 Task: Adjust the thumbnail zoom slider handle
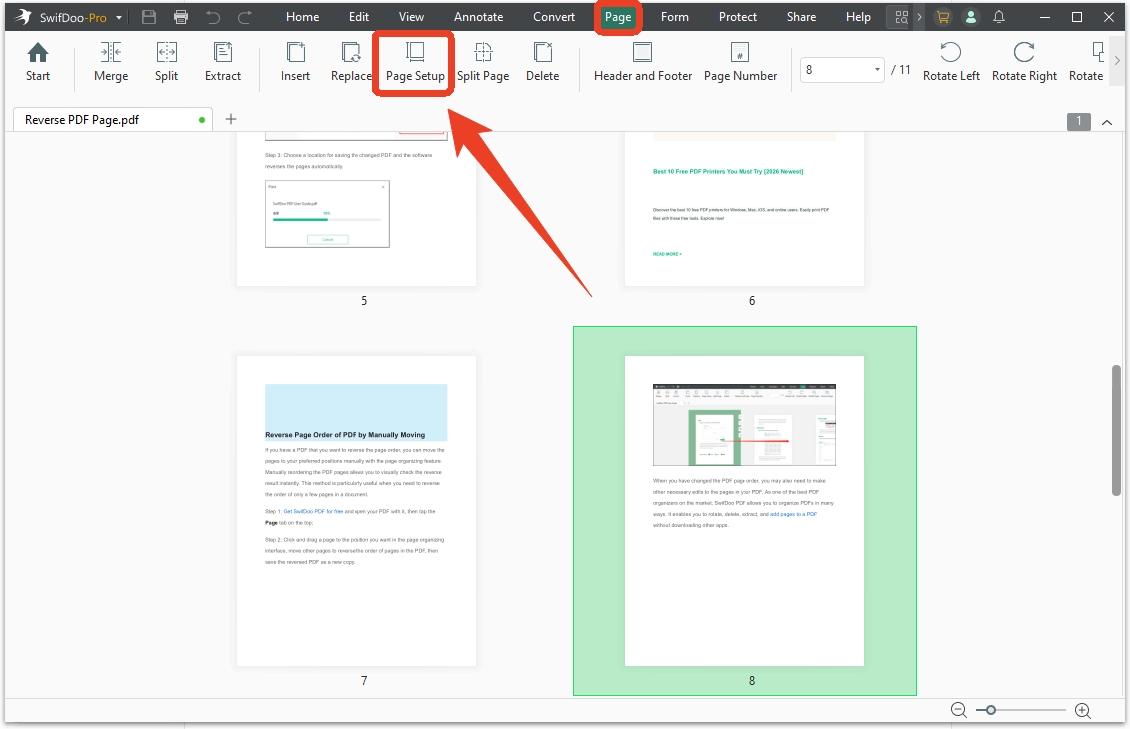coord(991,710)
